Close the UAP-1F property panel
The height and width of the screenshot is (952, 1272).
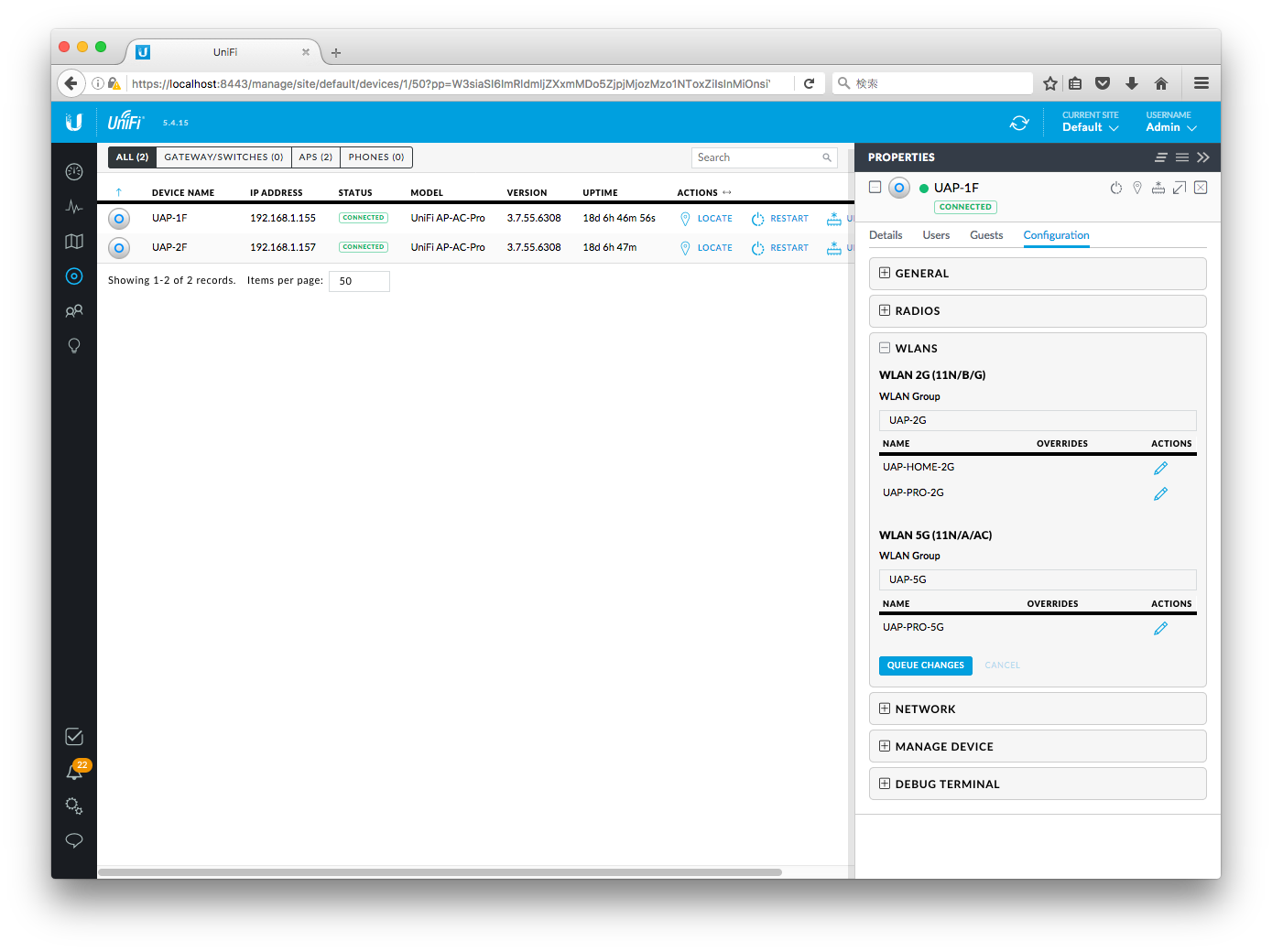1201,188
